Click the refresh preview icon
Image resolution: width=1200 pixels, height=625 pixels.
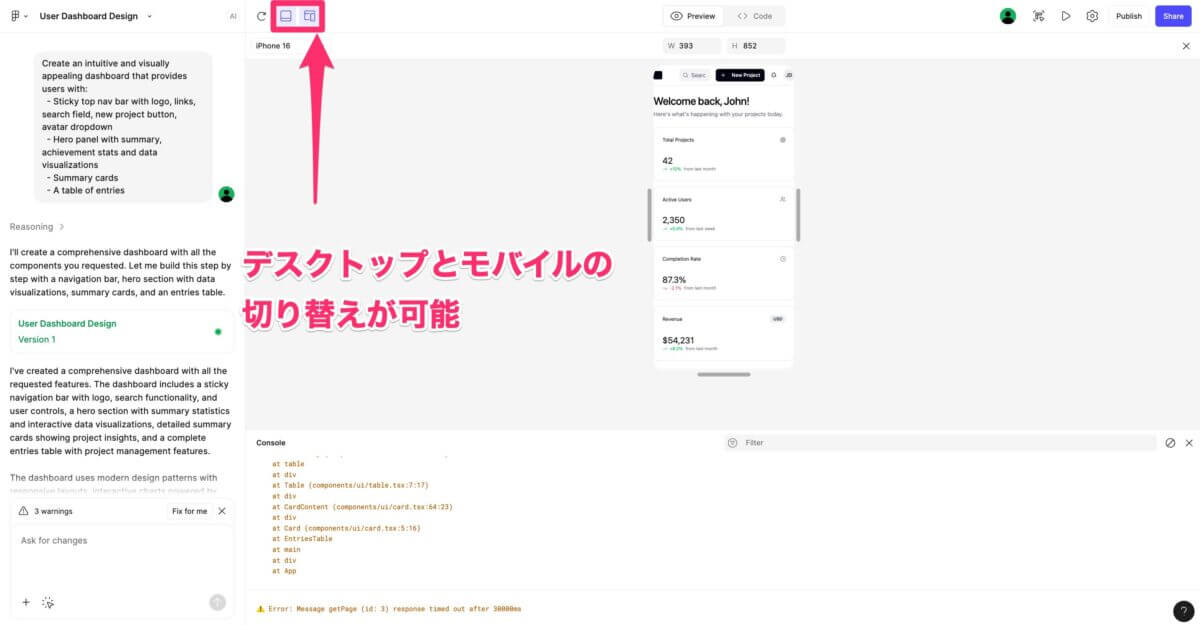[261, 16]
